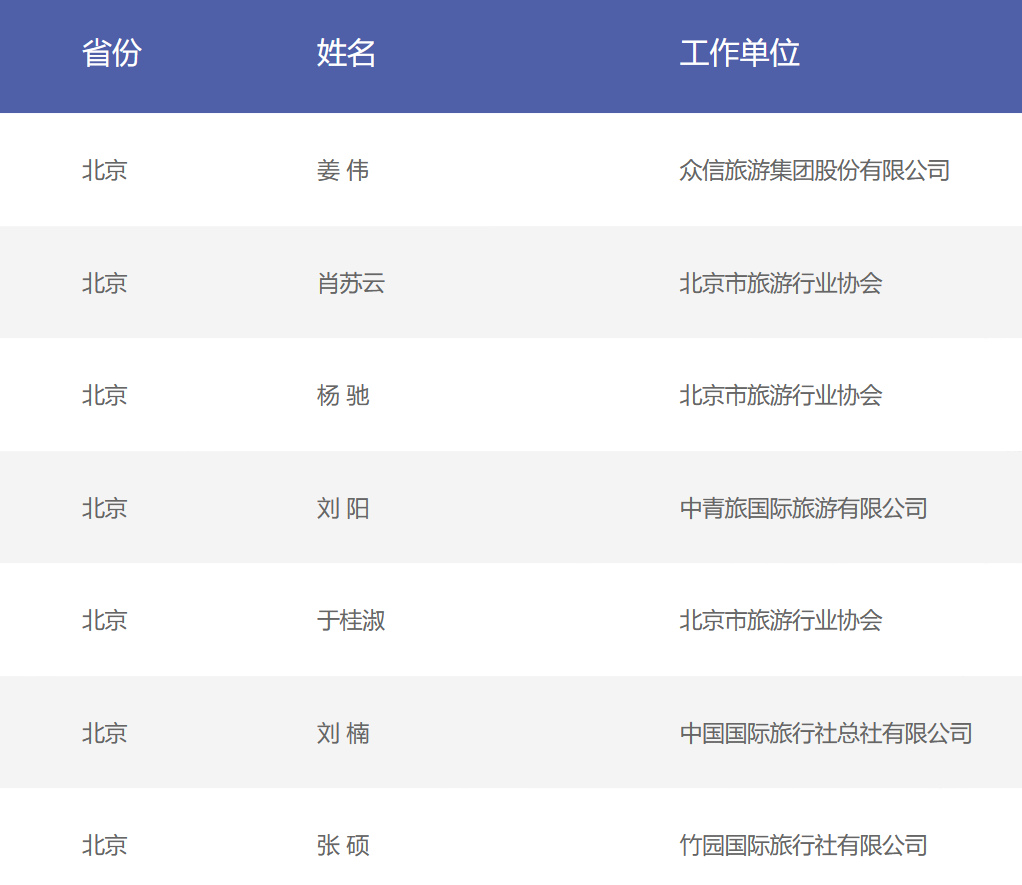The image size is (1022, 885).
Task: Click 北京市旅游行业协会 in 于桂淑's row
Action: 781,620
